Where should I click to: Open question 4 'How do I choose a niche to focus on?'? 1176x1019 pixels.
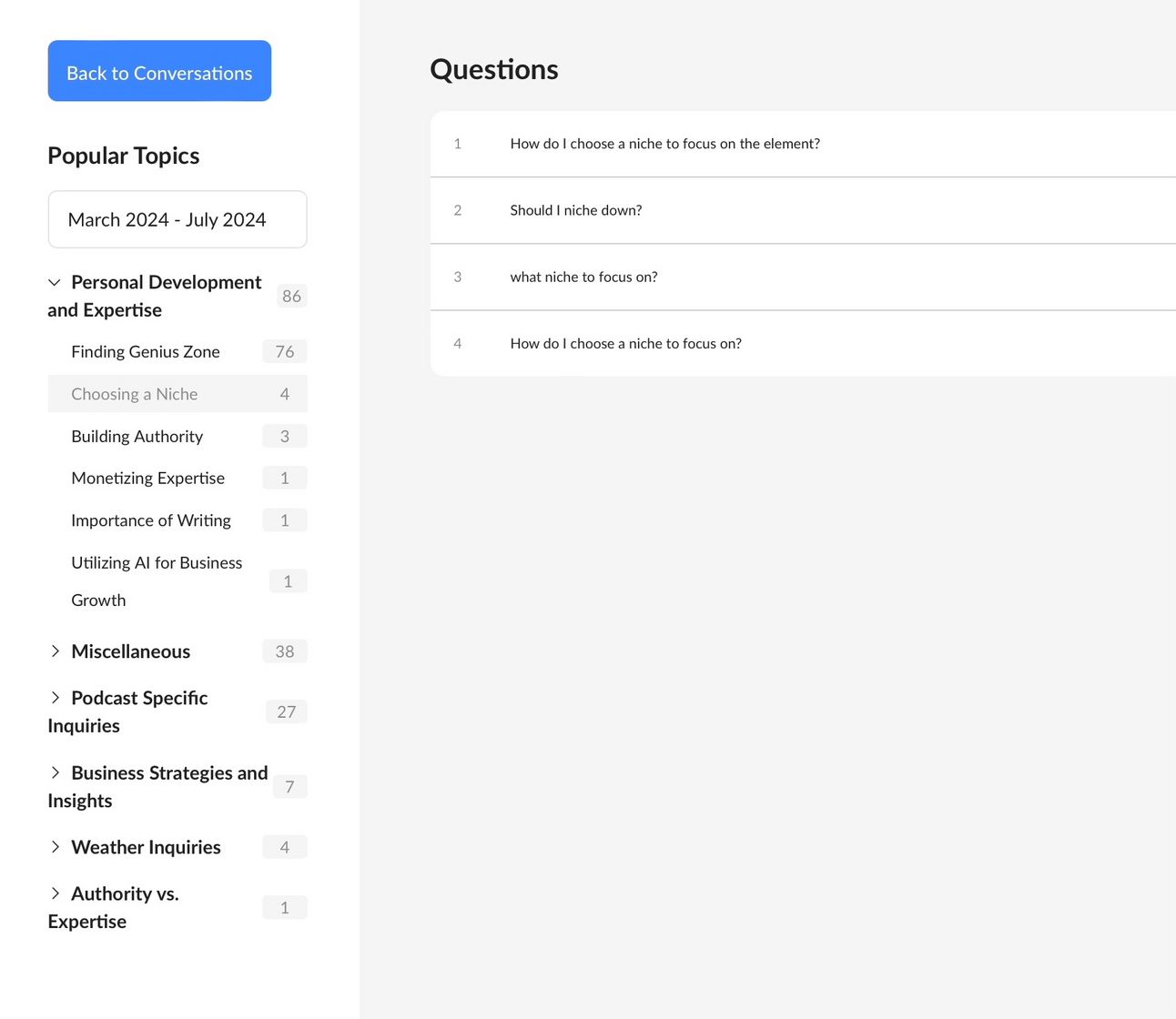803,343
